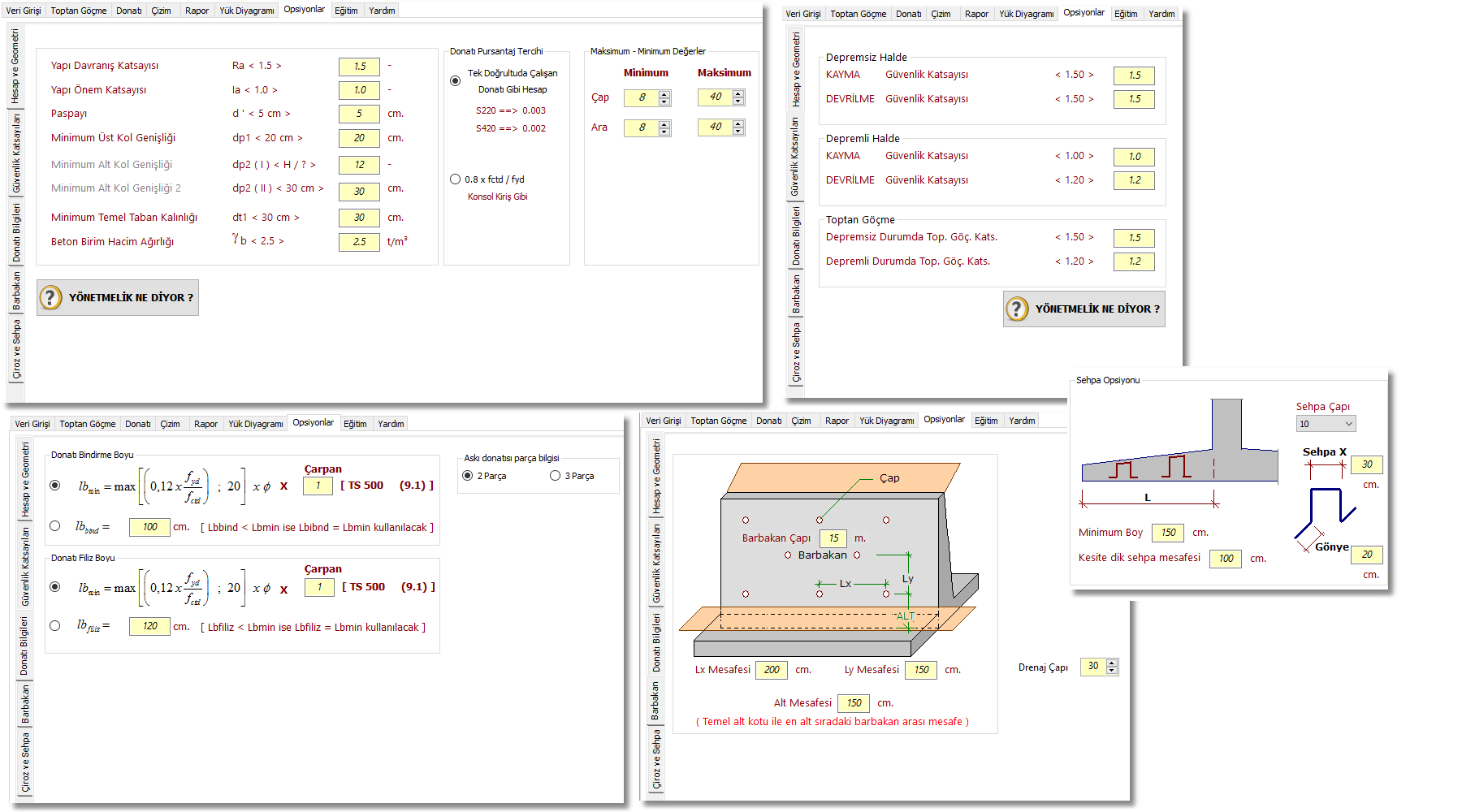Decrease the maximum Ara stepper value
Image resolution: width=1462 pixels, height=812 pixels.
[738, 131]
